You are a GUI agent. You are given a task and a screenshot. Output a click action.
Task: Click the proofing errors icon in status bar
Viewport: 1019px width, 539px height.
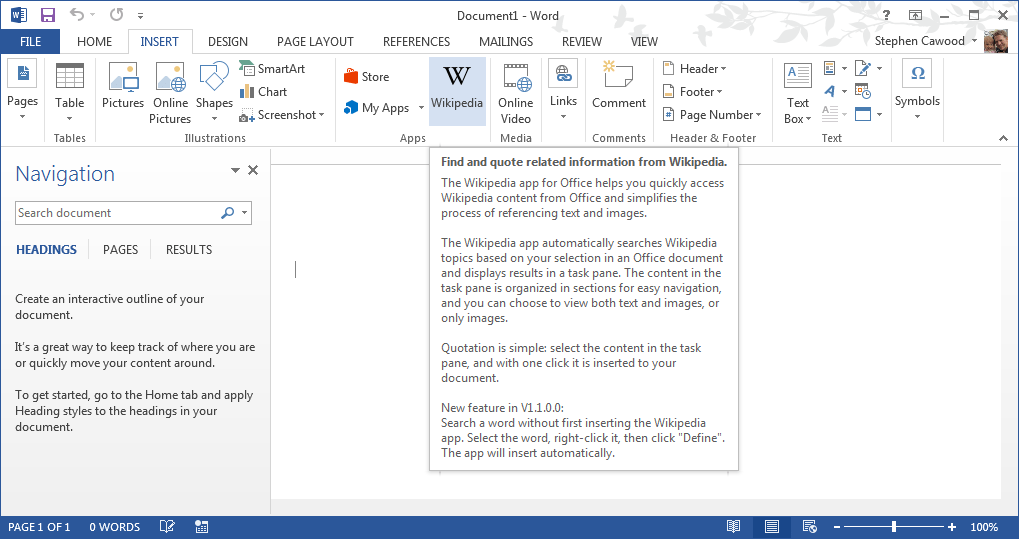(167, 527)
